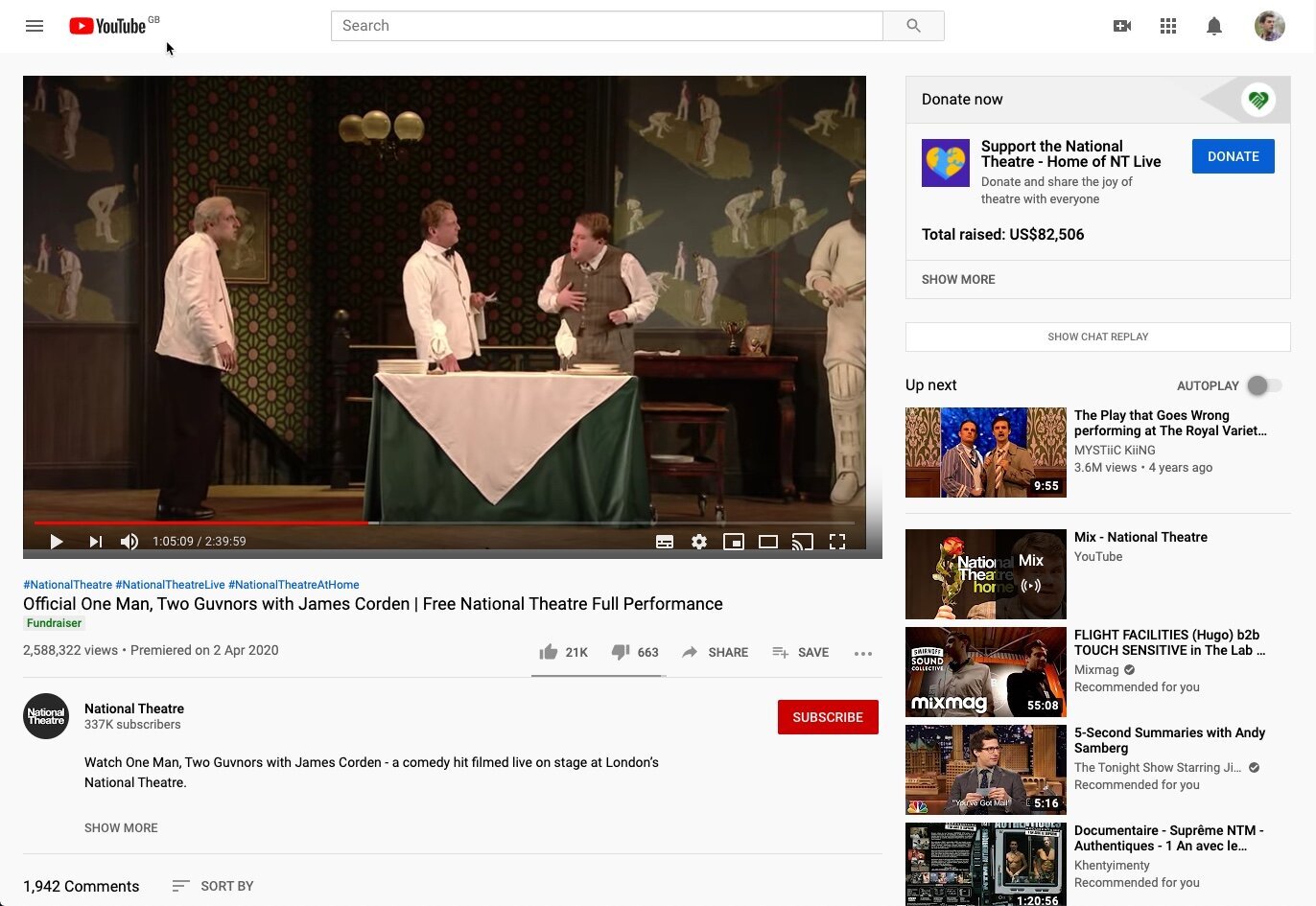Open the #NationalTheatreAtHome hashtag
Image resolution: width=1316 pixels, height=906 pixels.
pos(294,585)
